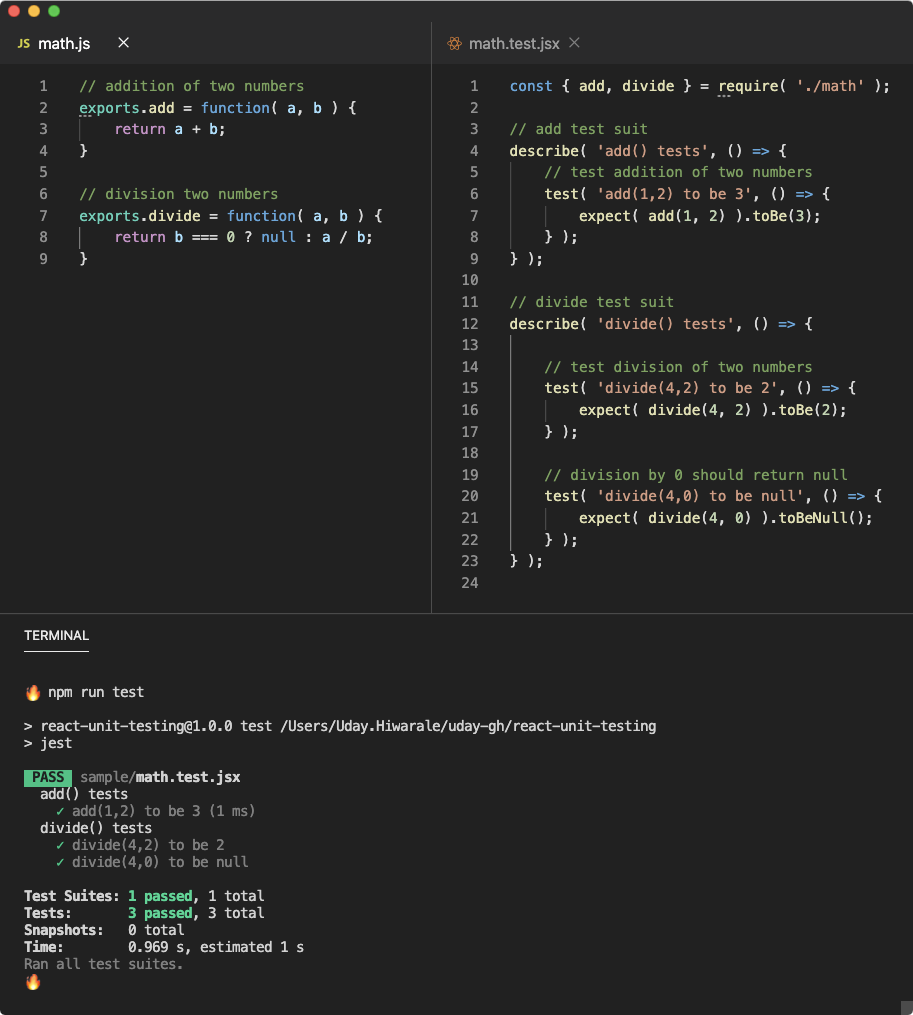913x1015 pixels.
Task: Click line number 8 in math.js gutter
Action: pos(43,237)
